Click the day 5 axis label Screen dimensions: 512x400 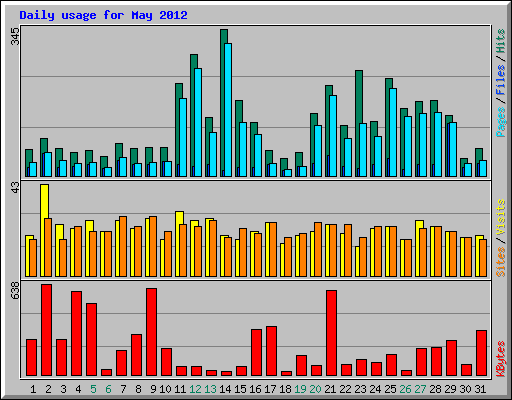pos(93,389)
